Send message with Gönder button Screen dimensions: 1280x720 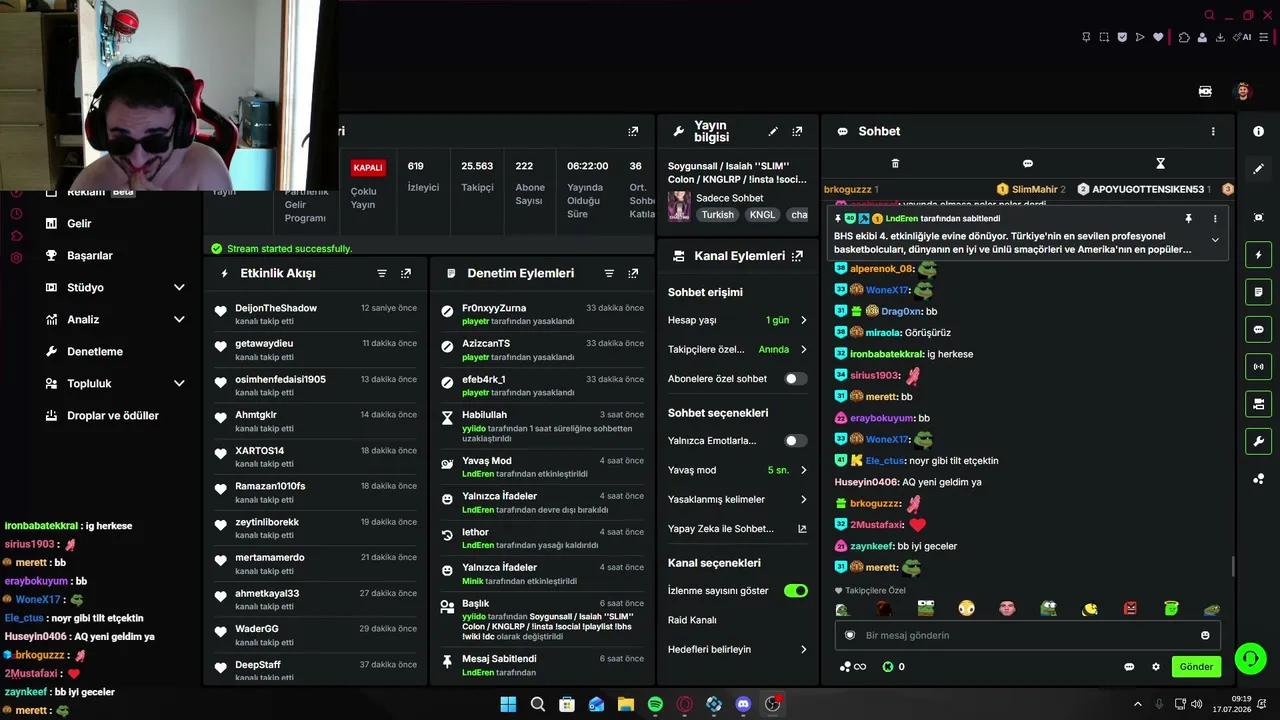[1196, 667]
